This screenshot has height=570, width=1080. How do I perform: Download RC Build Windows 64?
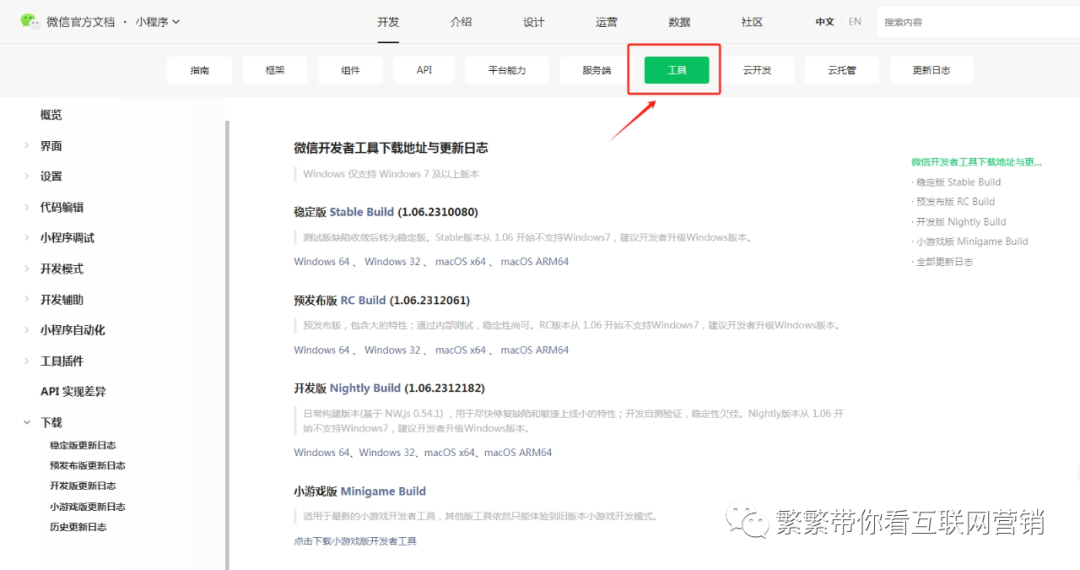click(x=322, y=350)
